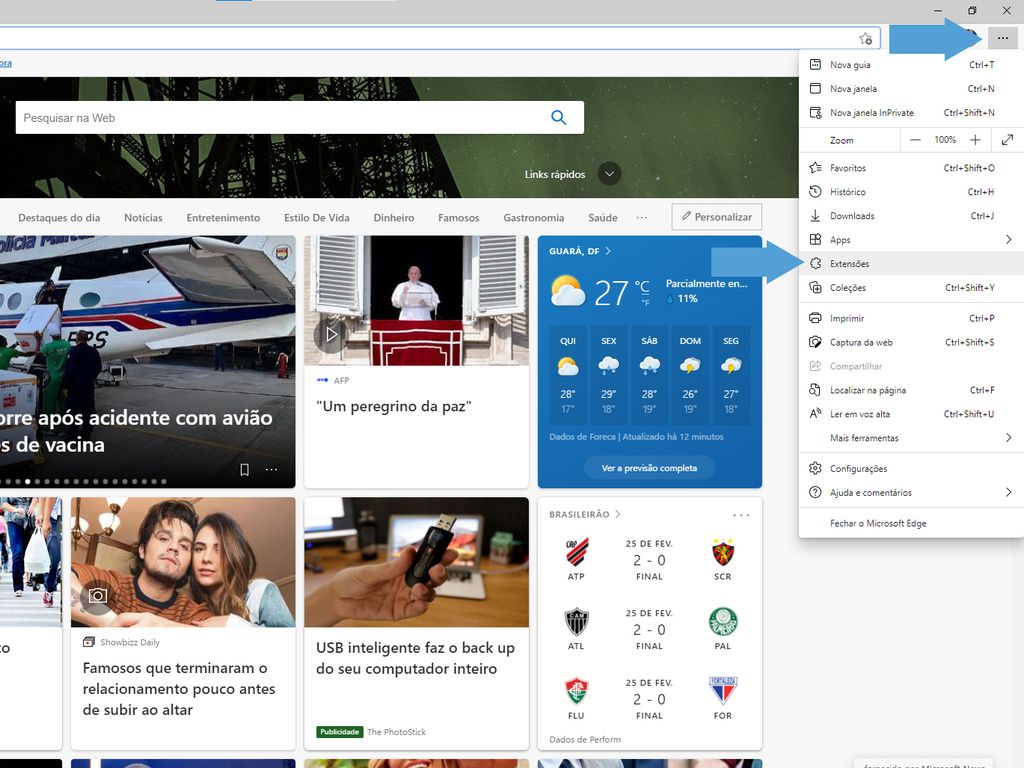Open the ATP vs SCR match result
Image resolution: width=1024 pixels, height=768 pixels.
click(x=649, y=560)
